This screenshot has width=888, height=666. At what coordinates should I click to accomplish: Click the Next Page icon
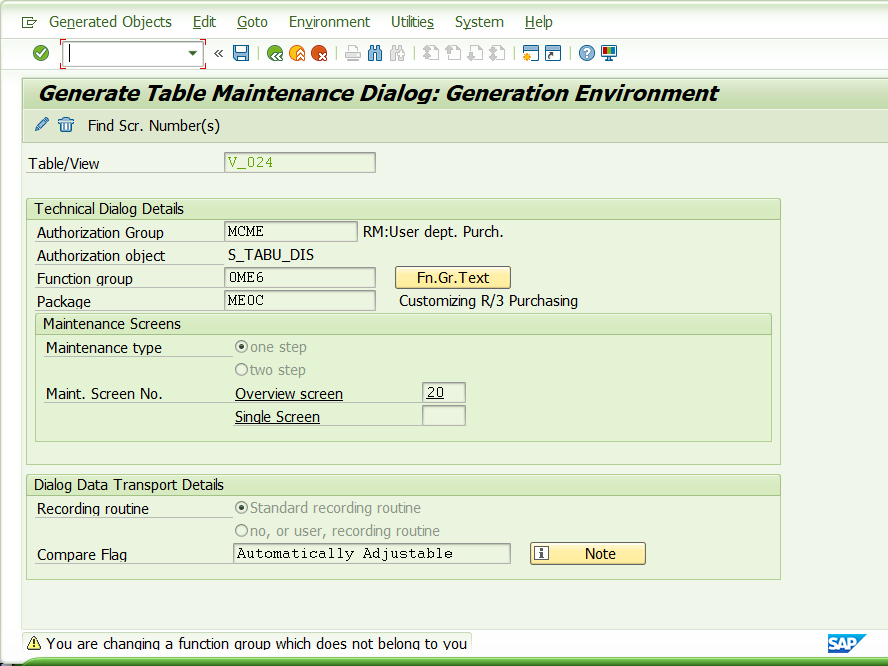pos(475,53)
